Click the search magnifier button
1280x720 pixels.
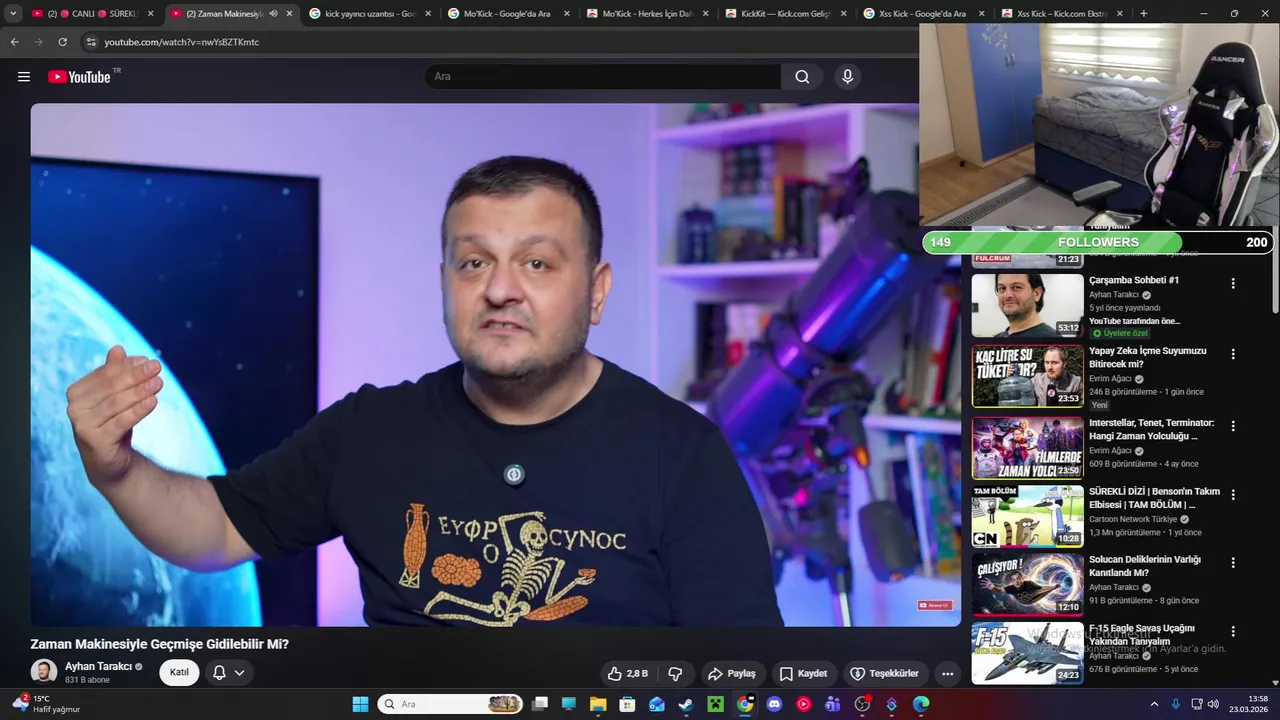[802, 77]
